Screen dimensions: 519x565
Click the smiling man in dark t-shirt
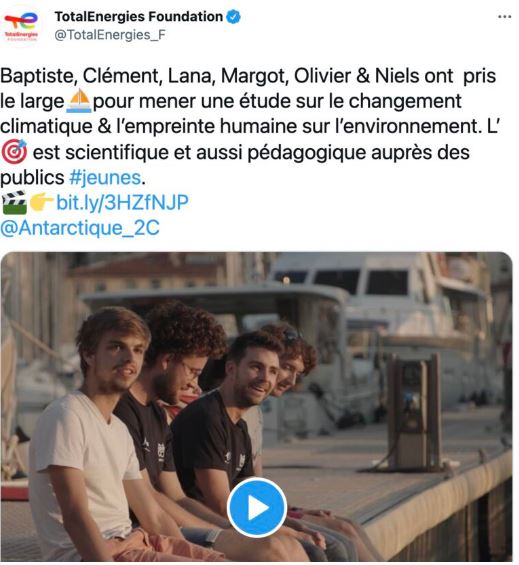tap(231, 418)
